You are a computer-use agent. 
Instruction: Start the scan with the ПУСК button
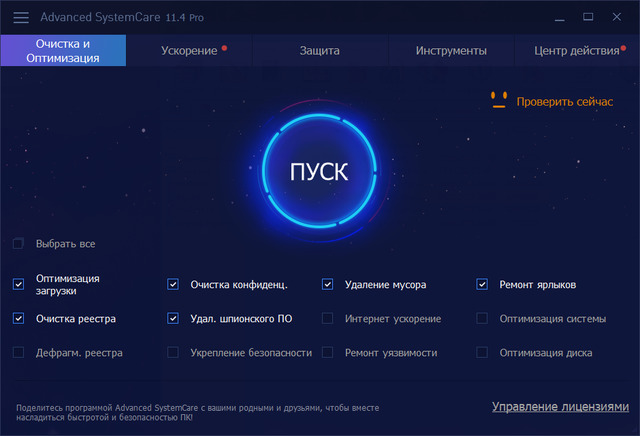(319, 171)
